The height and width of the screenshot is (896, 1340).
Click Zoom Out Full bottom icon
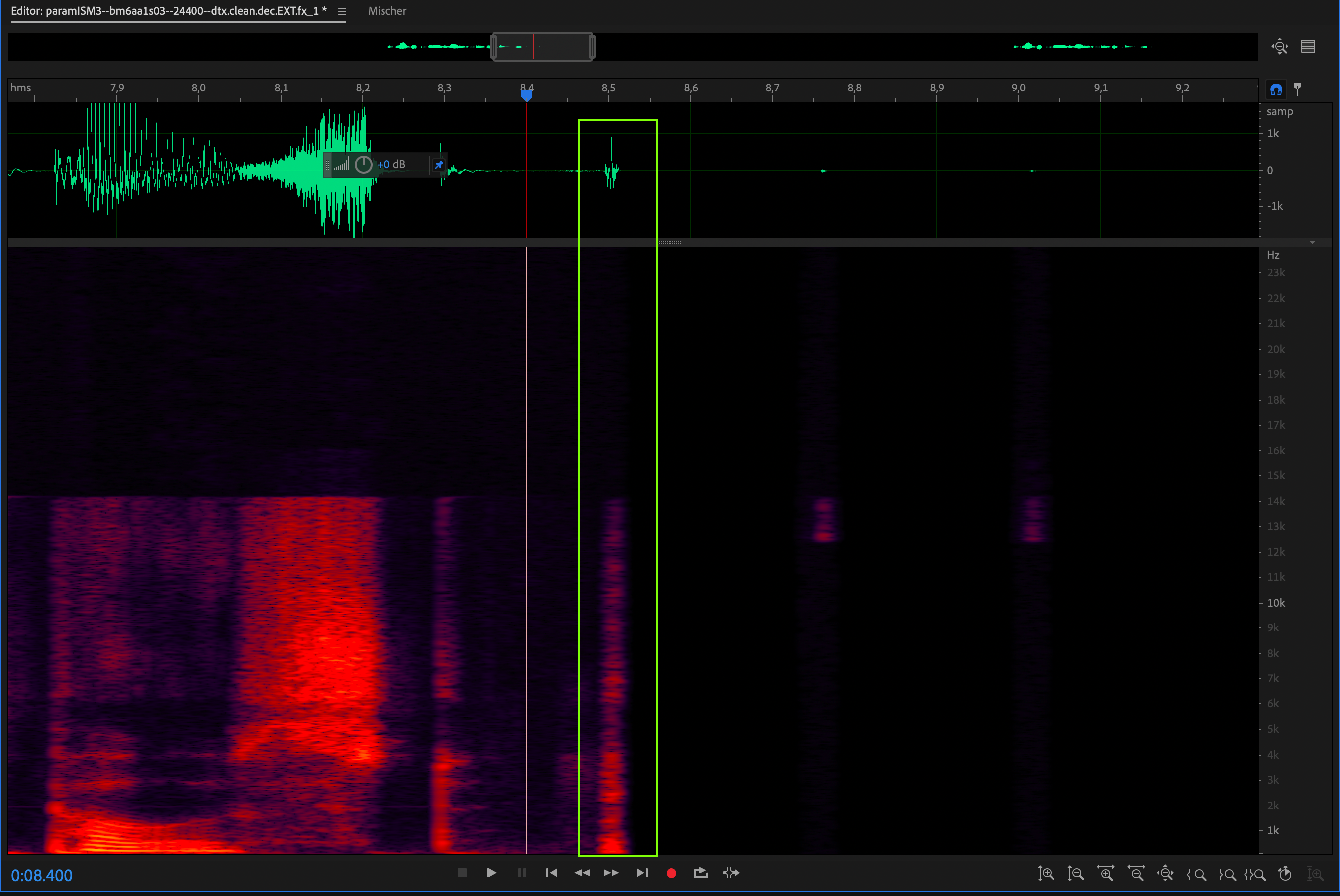[1165, 873]
